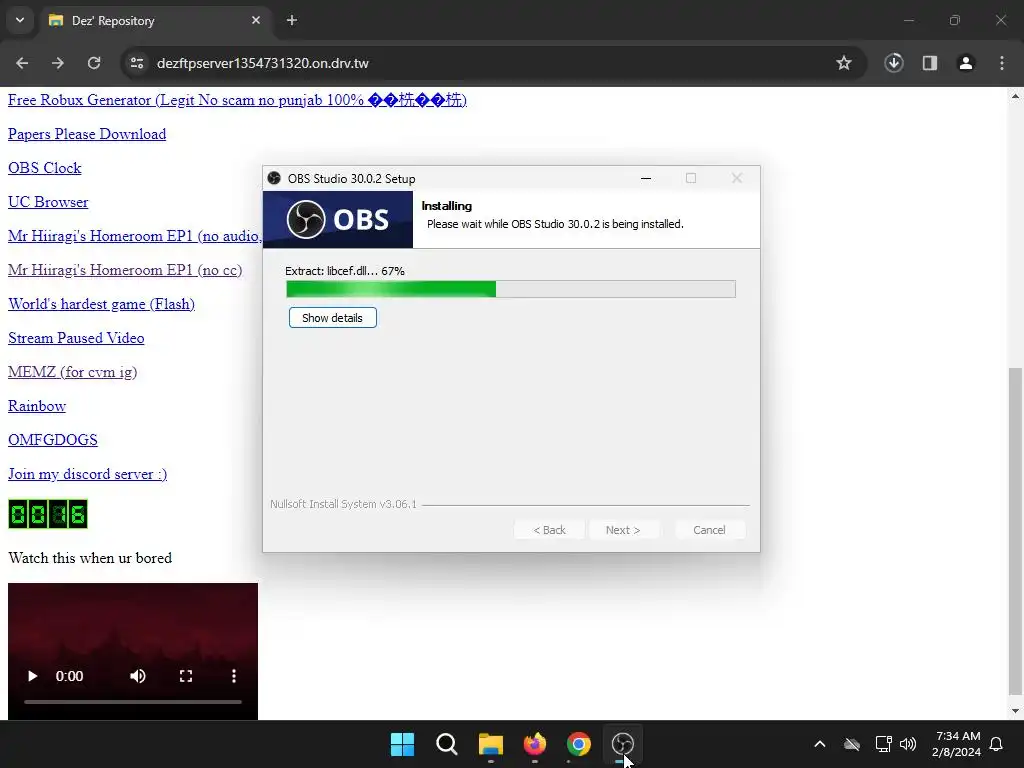Click the Next button in installer
Screen dimensions: 1024x768
pyautogui.click(x=623, y=530)
